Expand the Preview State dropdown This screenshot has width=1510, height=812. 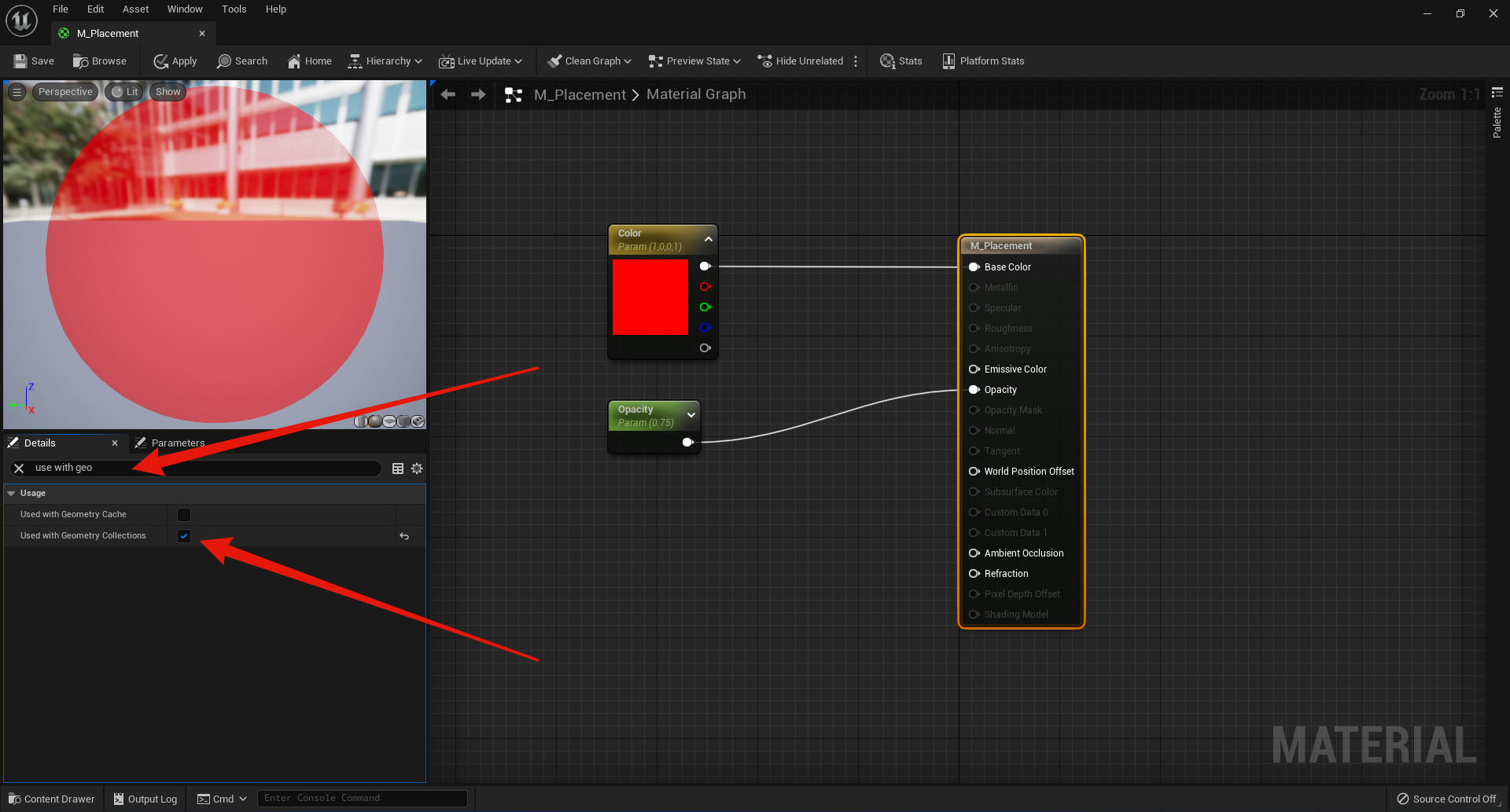[694, 61]
